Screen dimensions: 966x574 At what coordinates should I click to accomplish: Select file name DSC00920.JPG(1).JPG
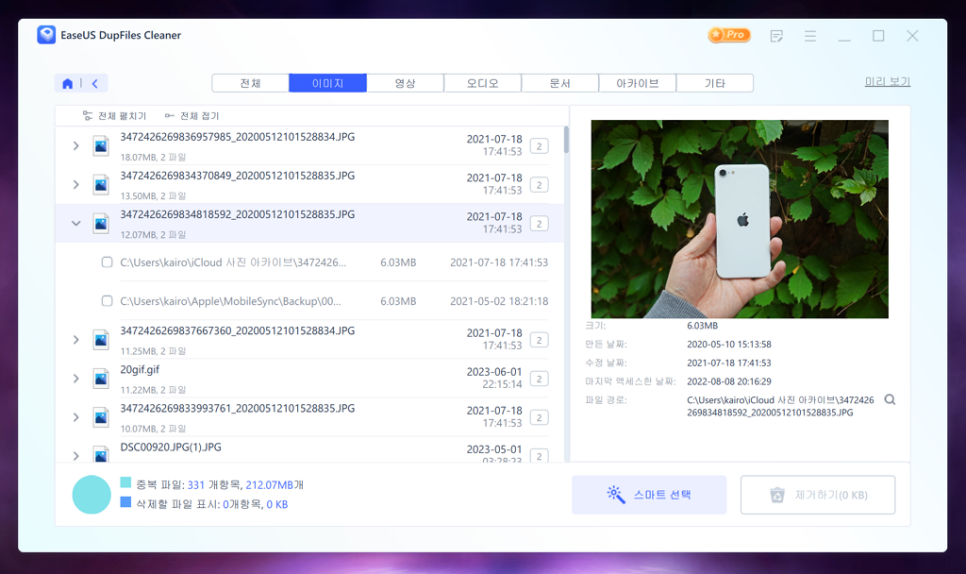coord(171,447)
